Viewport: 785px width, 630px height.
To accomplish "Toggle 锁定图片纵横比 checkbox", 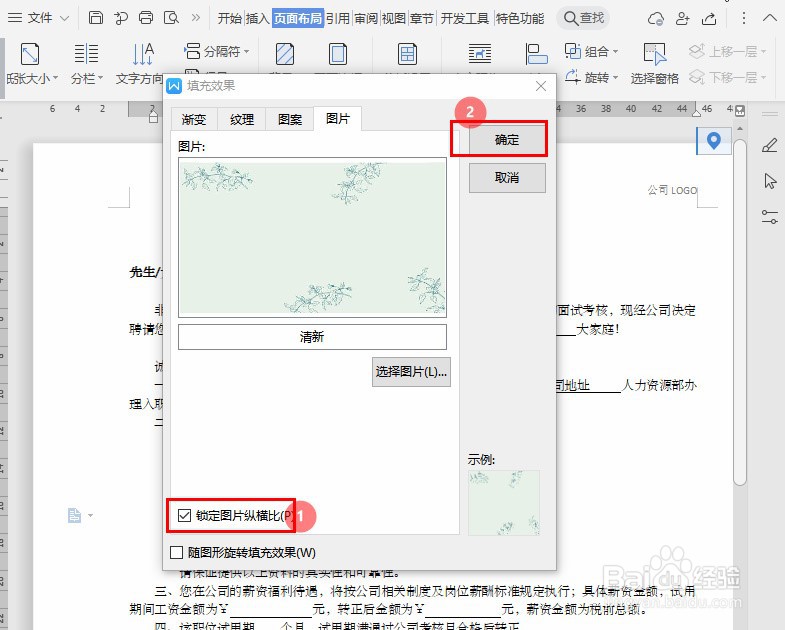I will click(x=184, y=515).
